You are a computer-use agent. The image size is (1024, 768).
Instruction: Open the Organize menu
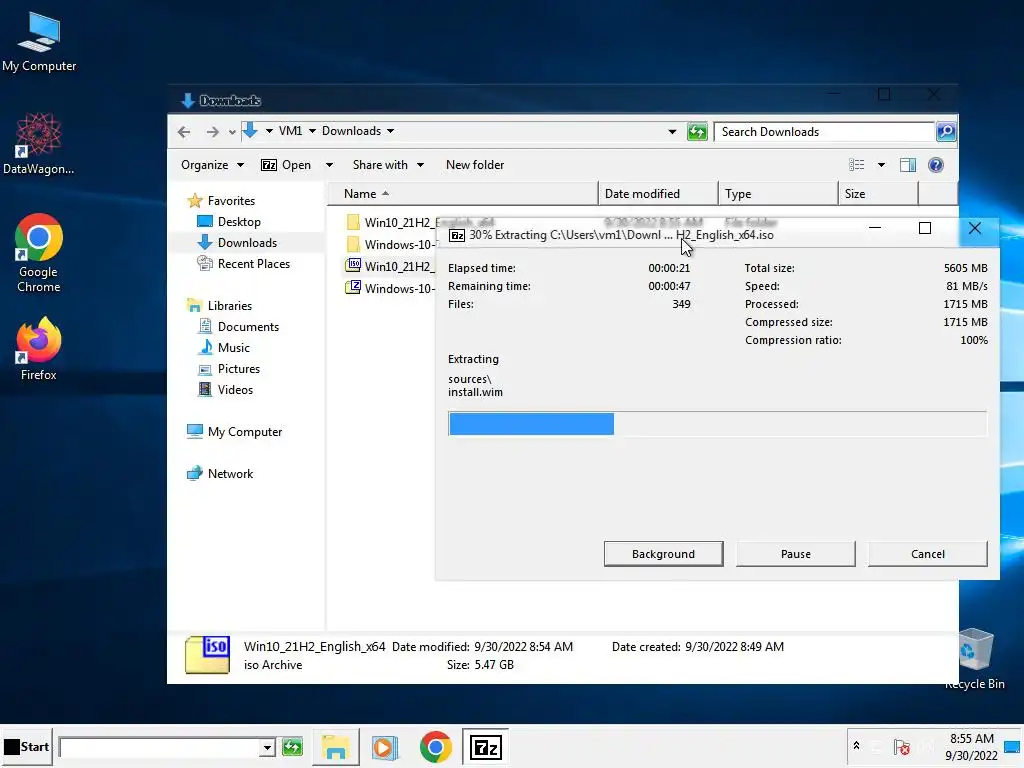[x=212, y=165]
